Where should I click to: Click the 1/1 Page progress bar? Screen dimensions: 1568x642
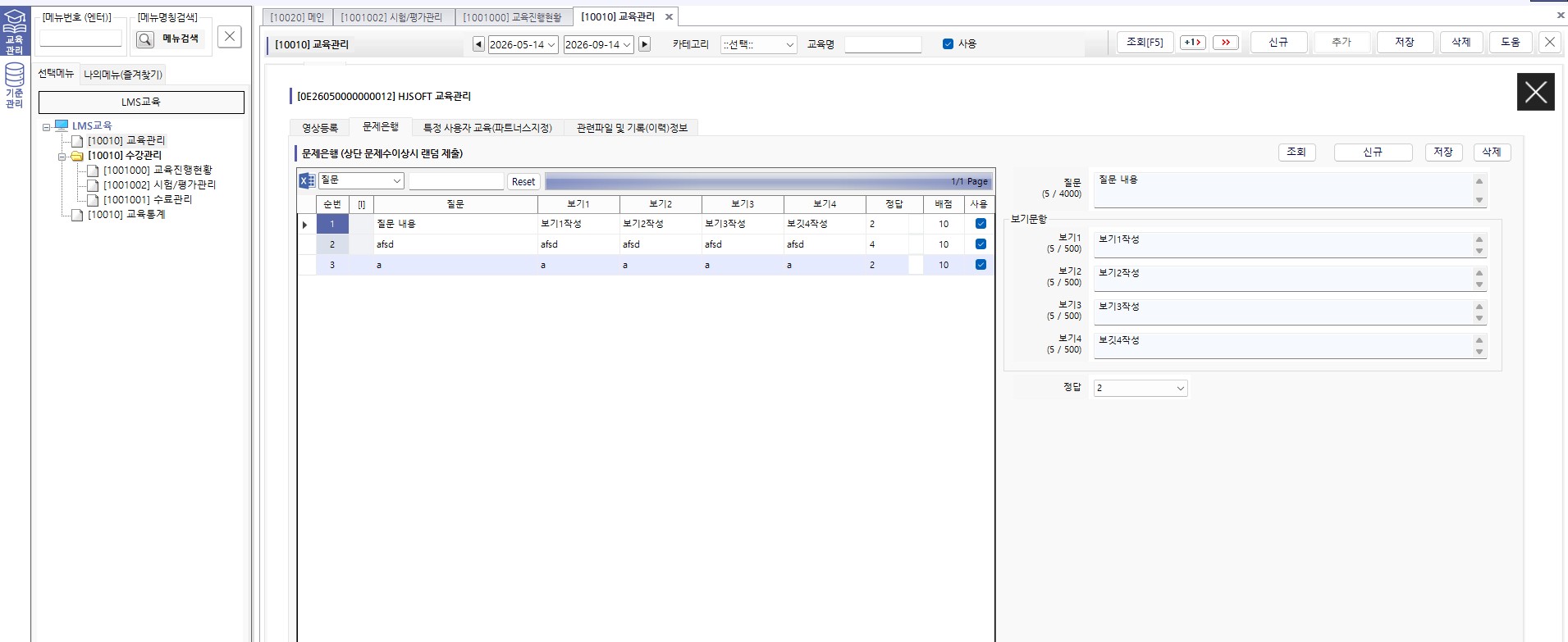769,181
